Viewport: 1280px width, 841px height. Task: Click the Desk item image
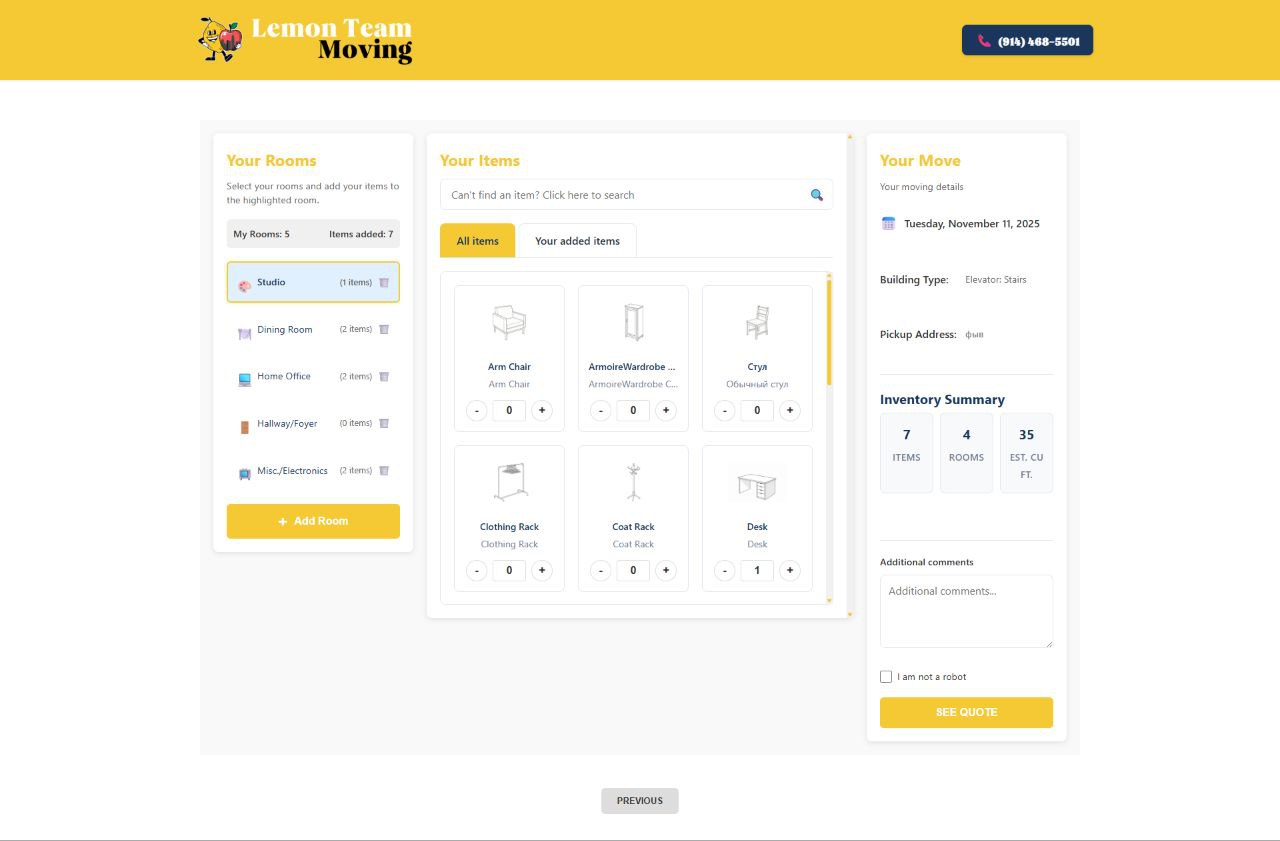(x=757, y=484)
